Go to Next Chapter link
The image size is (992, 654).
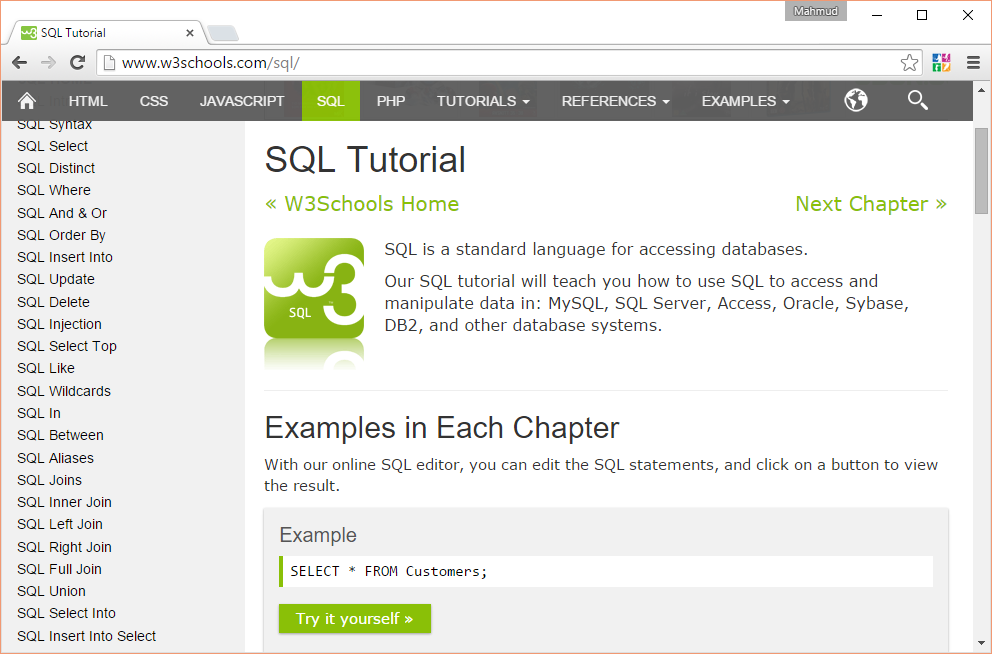(x=871, y=204)
